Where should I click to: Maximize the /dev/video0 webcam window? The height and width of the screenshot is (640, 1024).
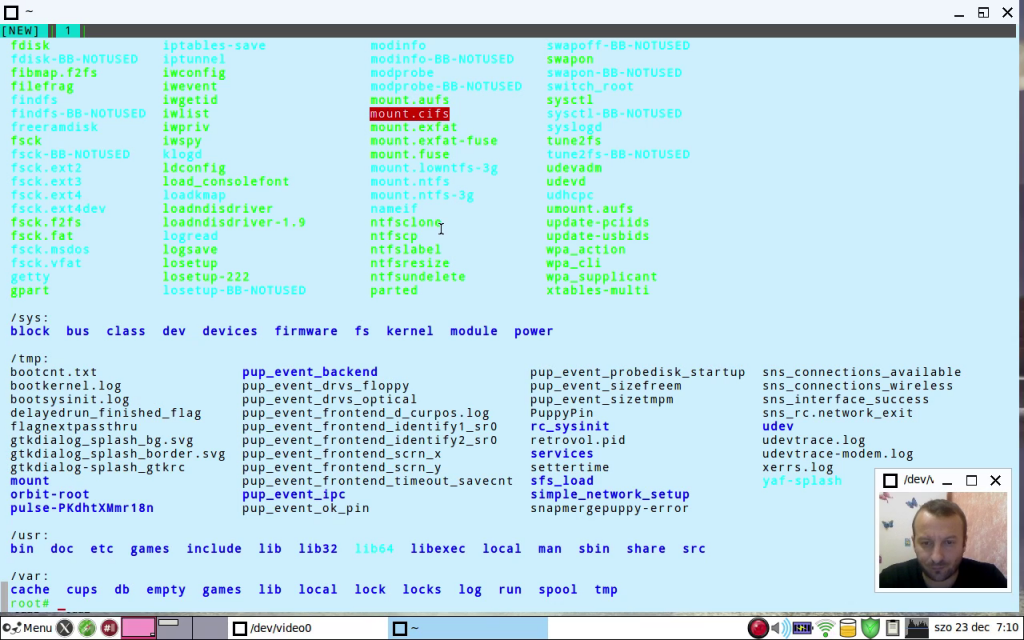point(971,481)
